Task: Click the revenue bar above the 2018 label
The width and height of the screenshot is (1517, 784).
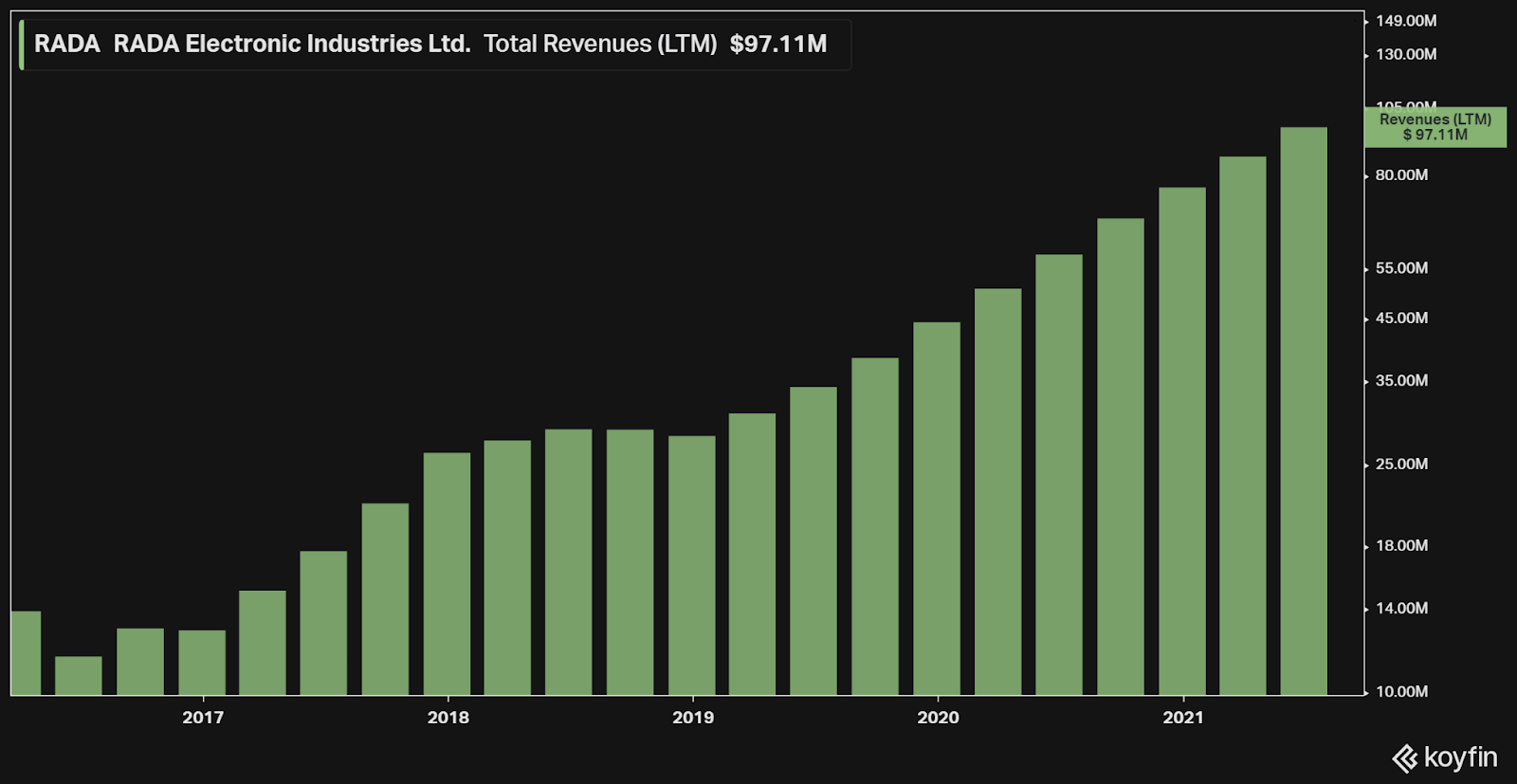Action: coord(447,574)
